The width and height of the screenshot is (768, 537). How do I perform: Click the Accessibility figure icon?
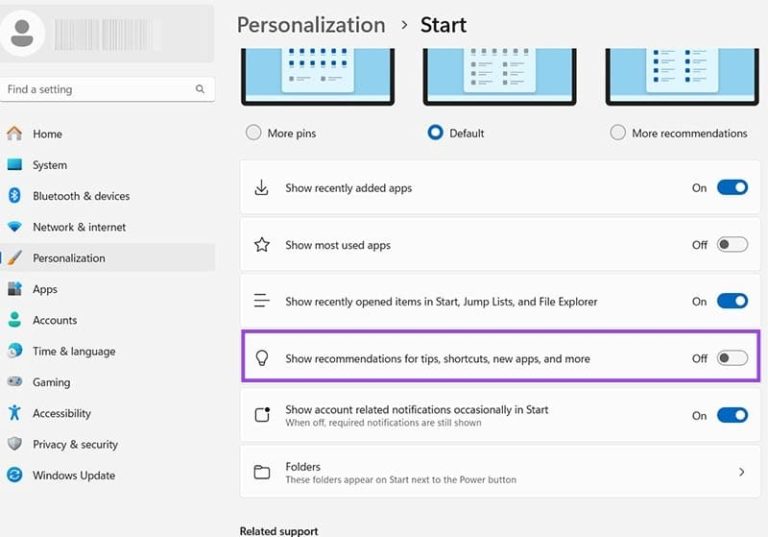point(15,413)
